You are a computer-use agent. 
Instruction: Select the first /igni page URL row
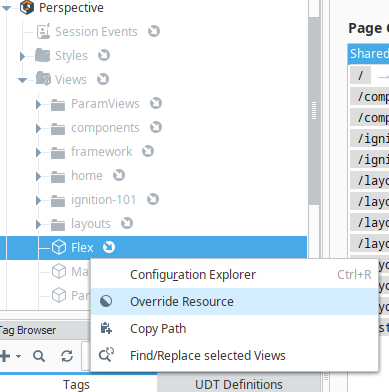[x=369, y=139]
